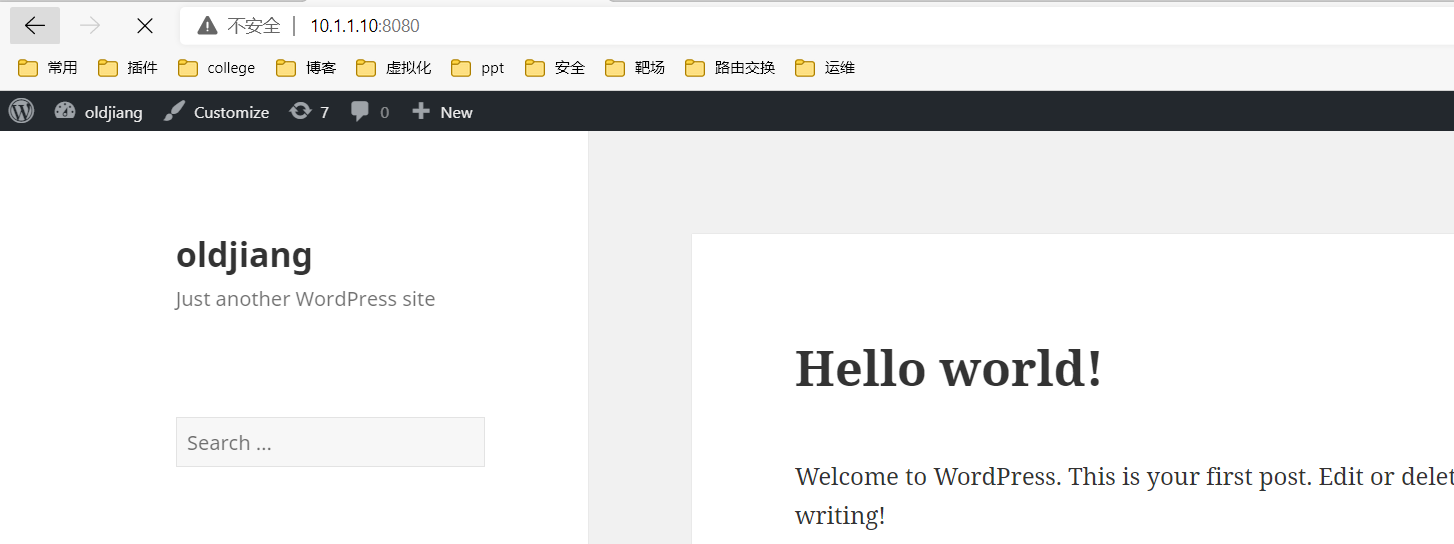
Task: Open the oldjiang dashboard menu in admin bar
Action: (98, 112)
